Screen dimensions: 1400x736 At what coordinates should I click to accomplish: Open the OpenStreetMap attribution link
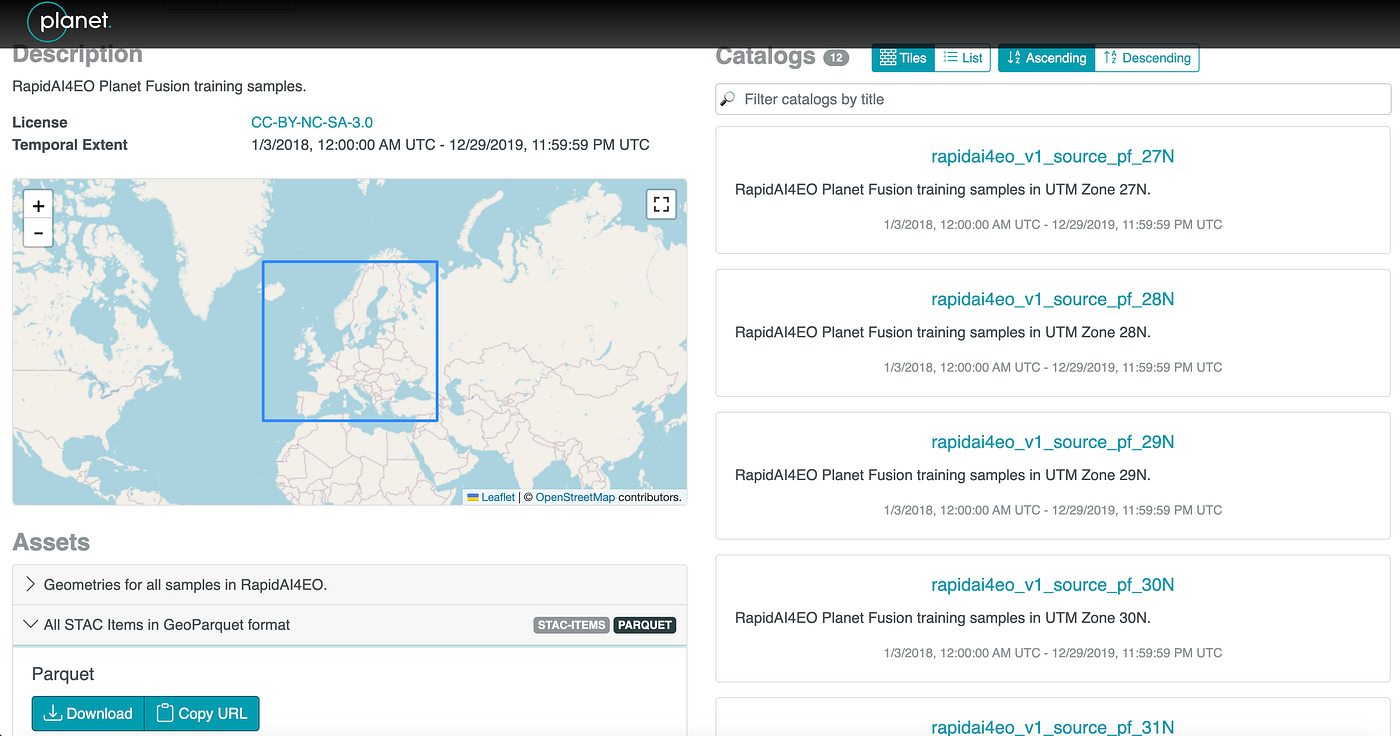[x=575, y=497]
